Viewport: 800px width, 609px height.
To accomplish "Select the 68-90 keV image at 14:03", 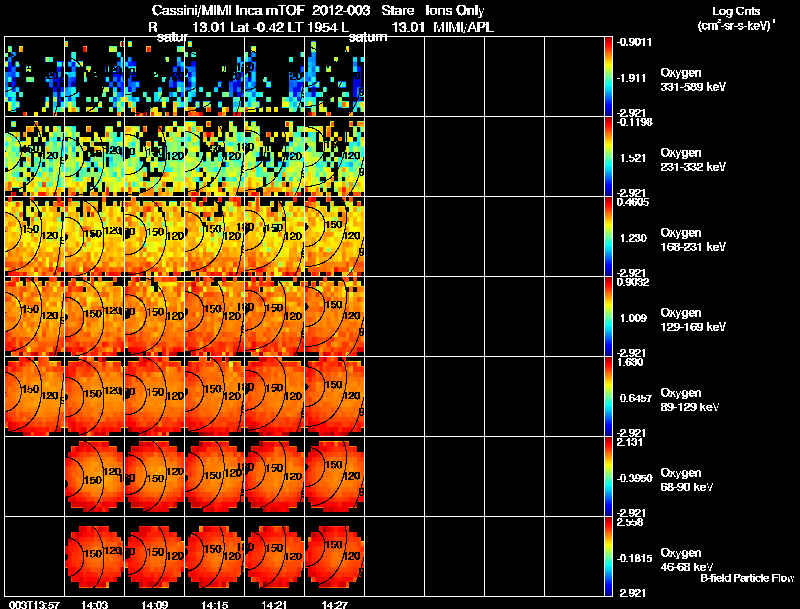I will (x=94, y=476).
